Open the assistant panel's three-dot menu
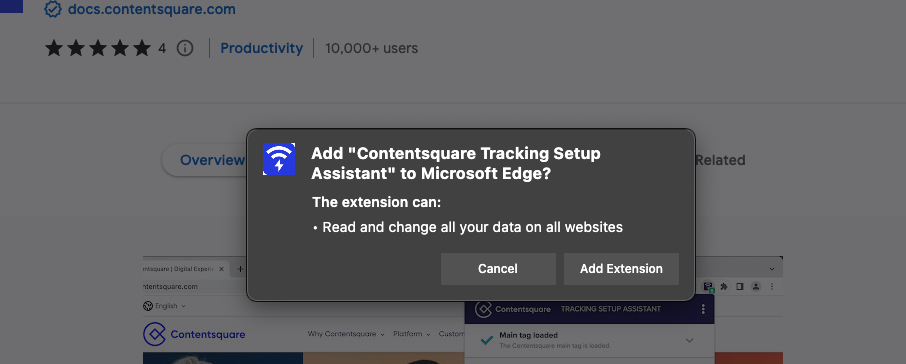This screenshot has height=364, width=906. tap(703, 309)
